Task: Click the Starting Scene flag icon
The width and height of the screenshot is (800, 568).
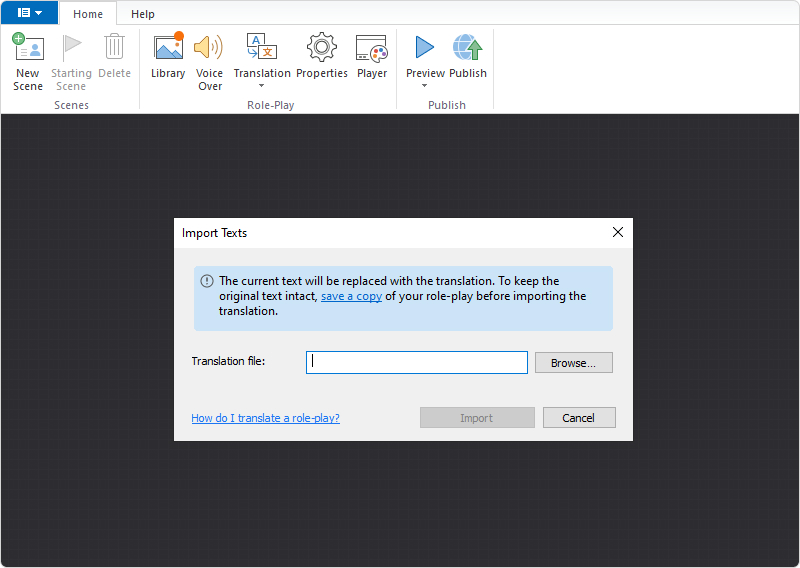Action: click(71, 48)
